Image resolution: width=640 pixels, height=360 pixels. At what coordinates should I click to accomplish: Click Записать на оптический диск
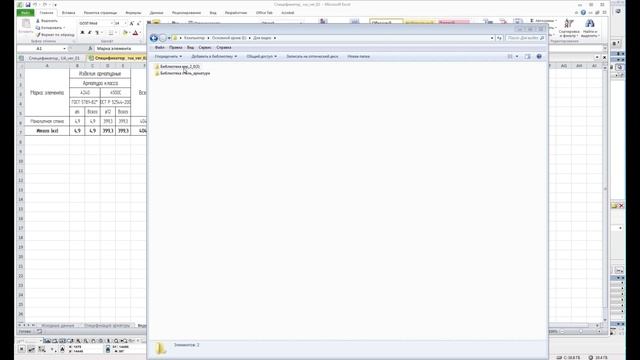[312, 56]
